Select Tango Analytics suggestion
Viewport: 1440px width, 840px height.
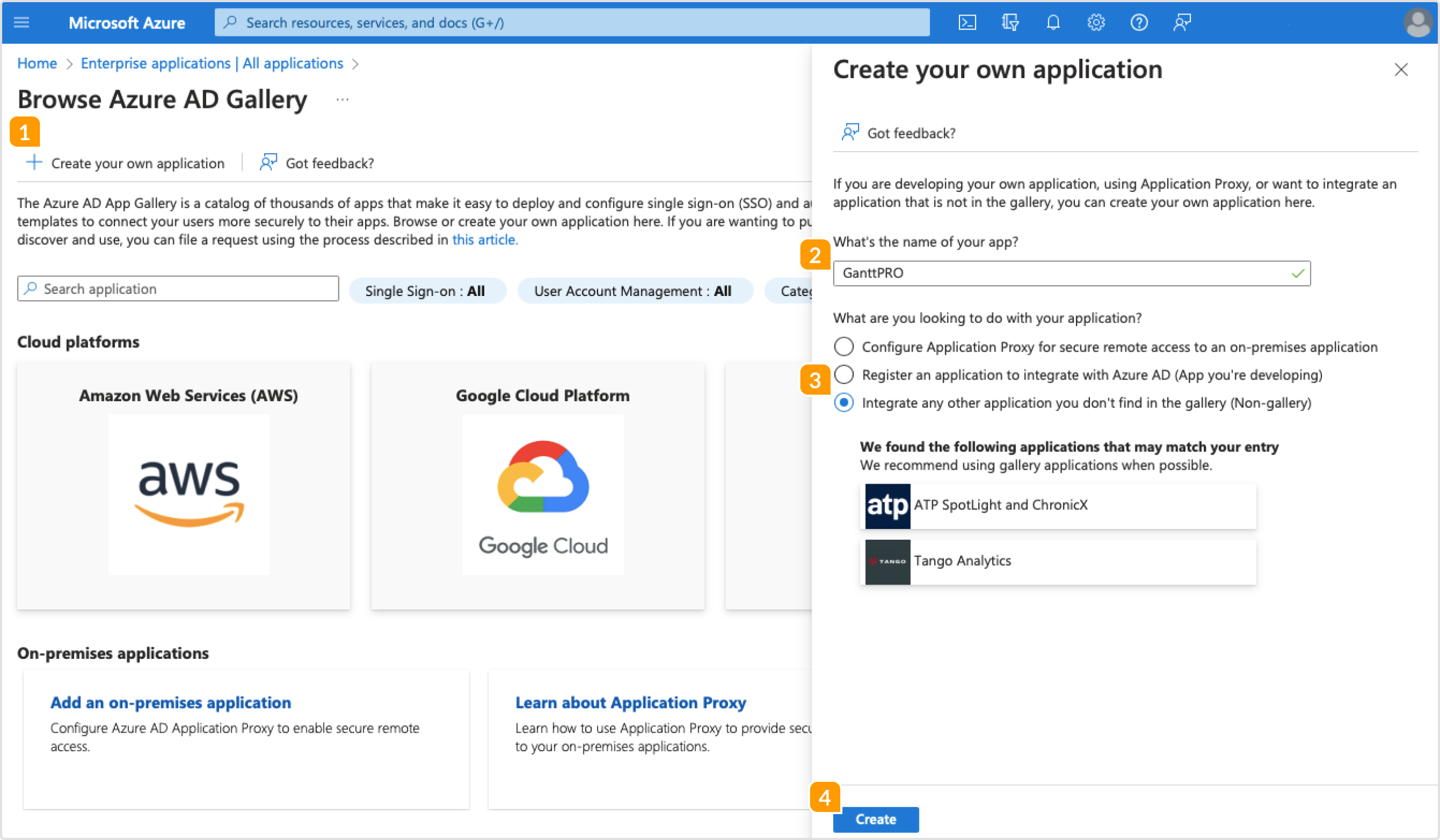click(1058, 562)
